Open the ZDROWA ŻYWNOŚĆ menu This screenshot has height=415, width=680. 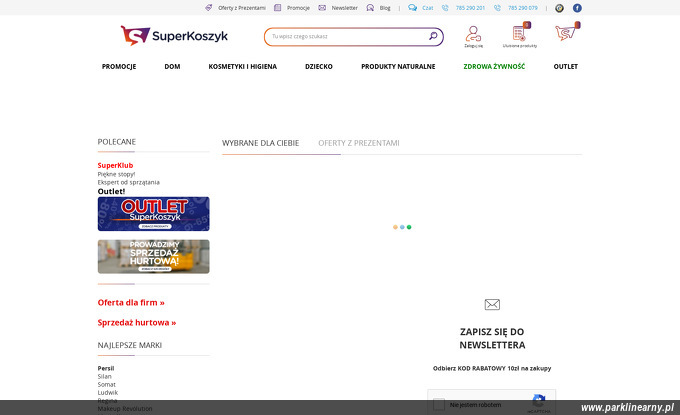[494, 66]
